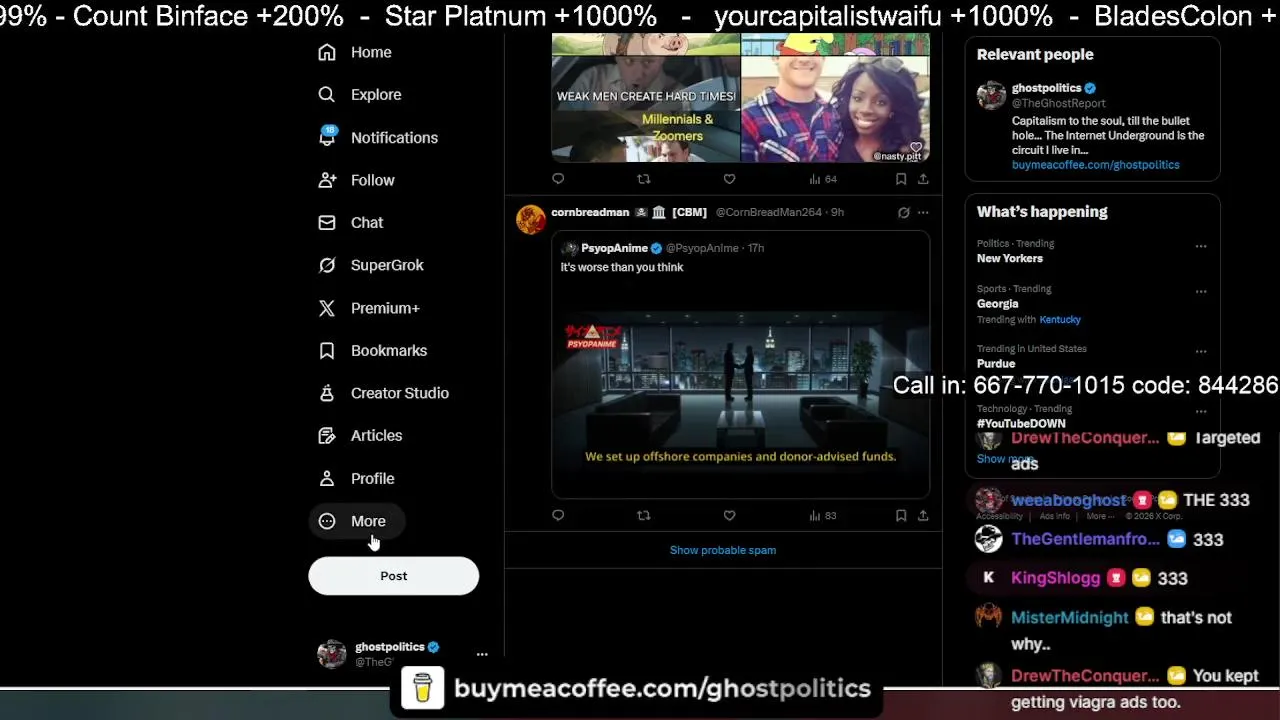Click like heart on couple photo
The height and width of the screenshot is (720, 1280).
point(915,147)
